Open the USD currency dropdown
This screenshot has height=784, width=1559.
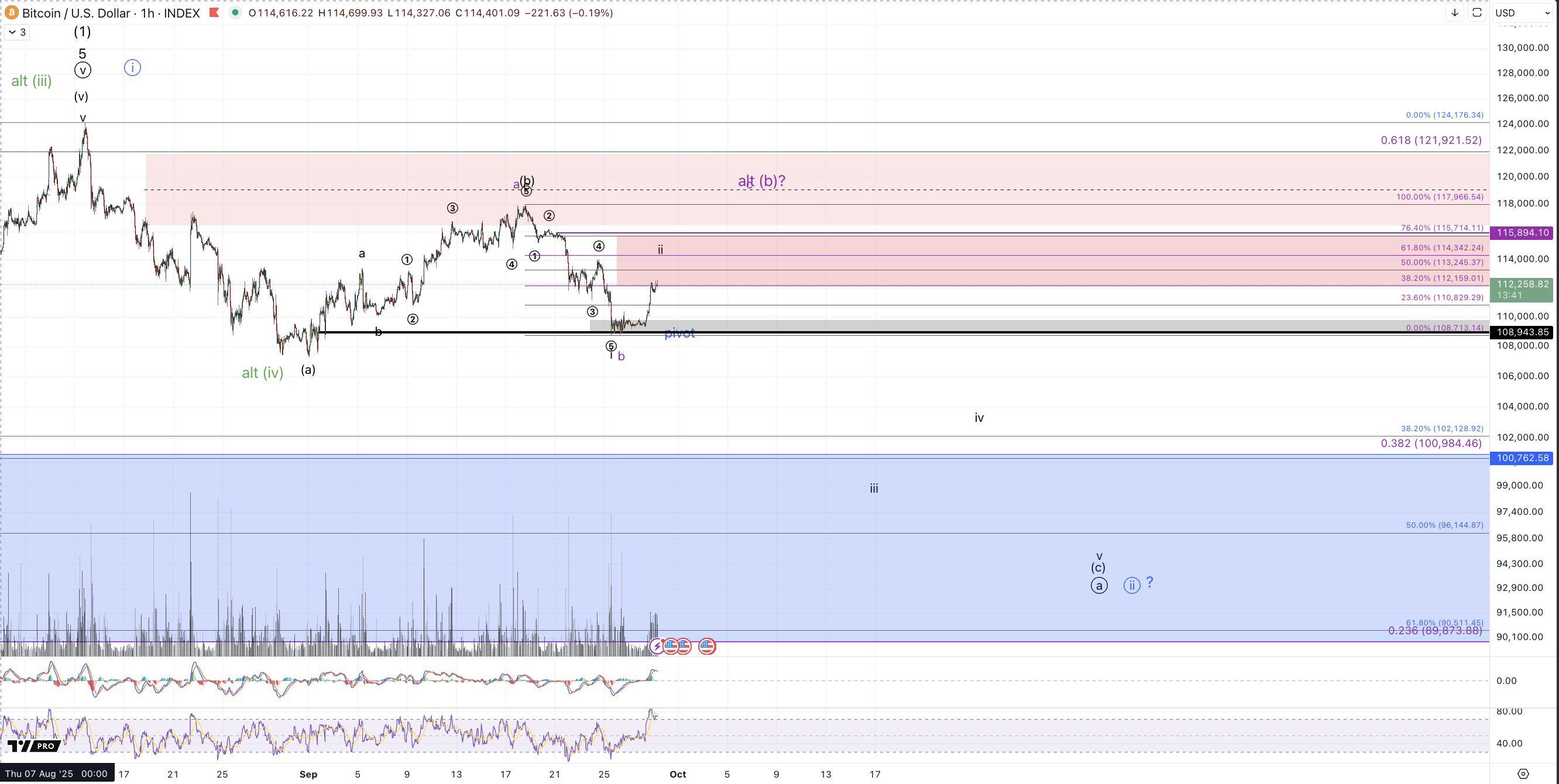[x=1521, y=13]
